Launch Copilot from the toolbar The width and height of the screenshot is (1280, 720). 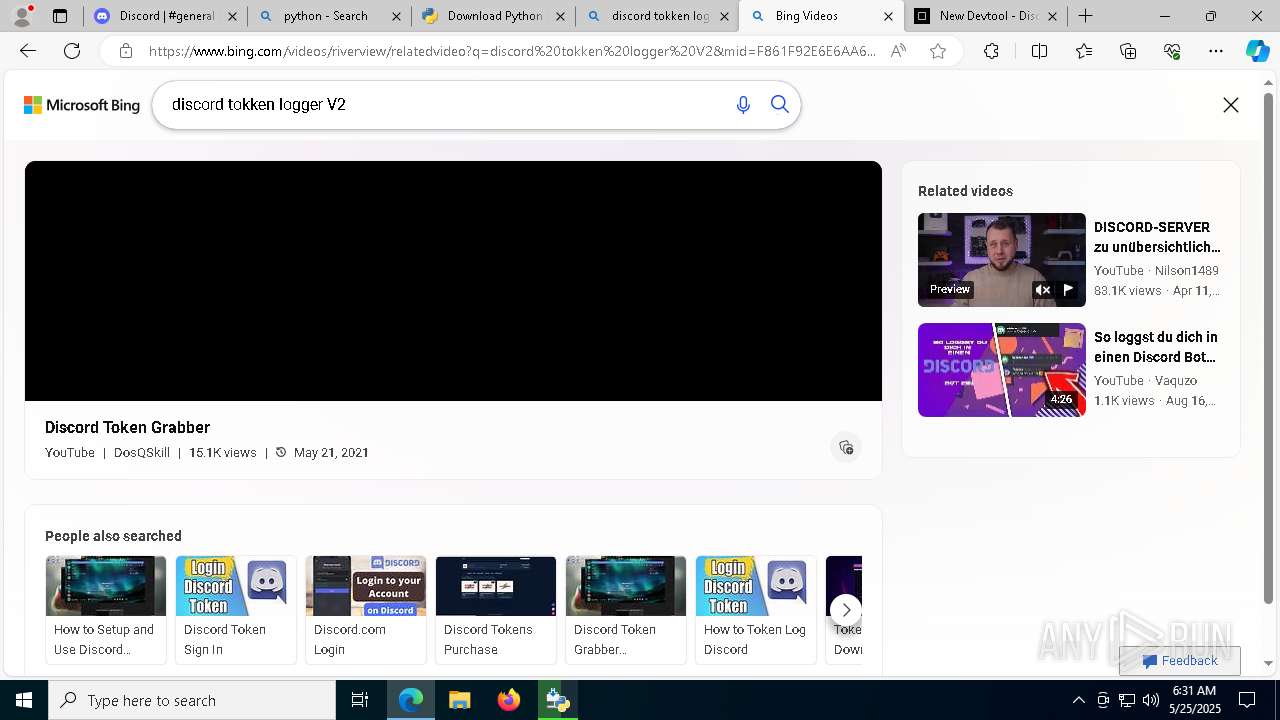1257,51
